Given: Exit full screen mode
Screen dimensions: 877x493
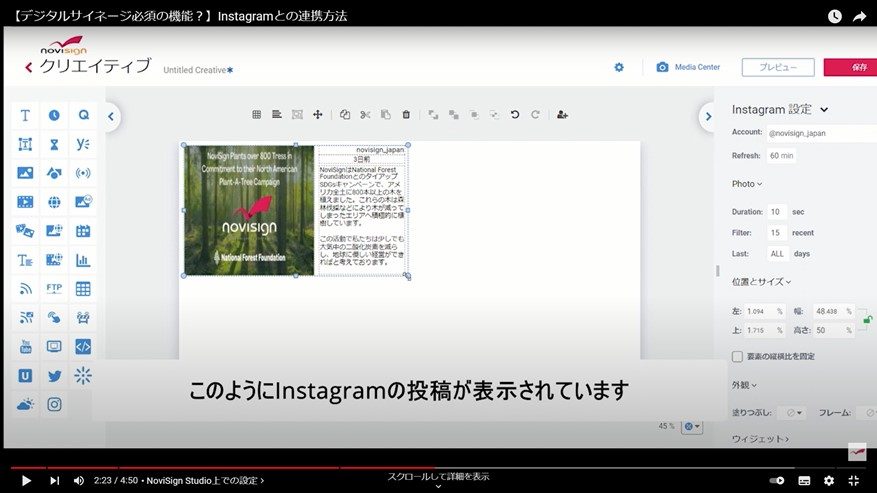Looking at the screenshot, I should (x=854, y=480).
